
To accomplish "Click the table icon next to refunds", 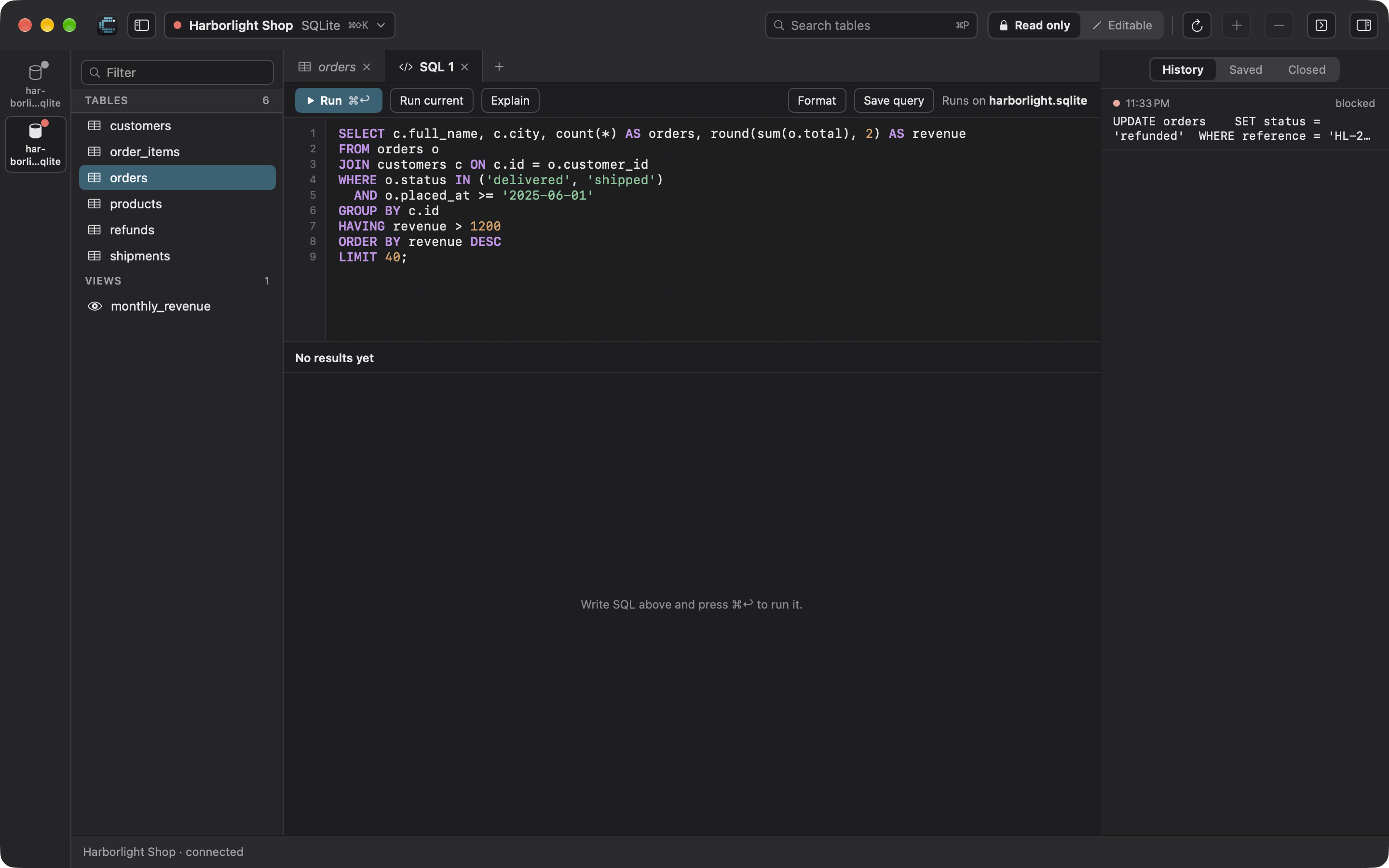I will point(94,230).
